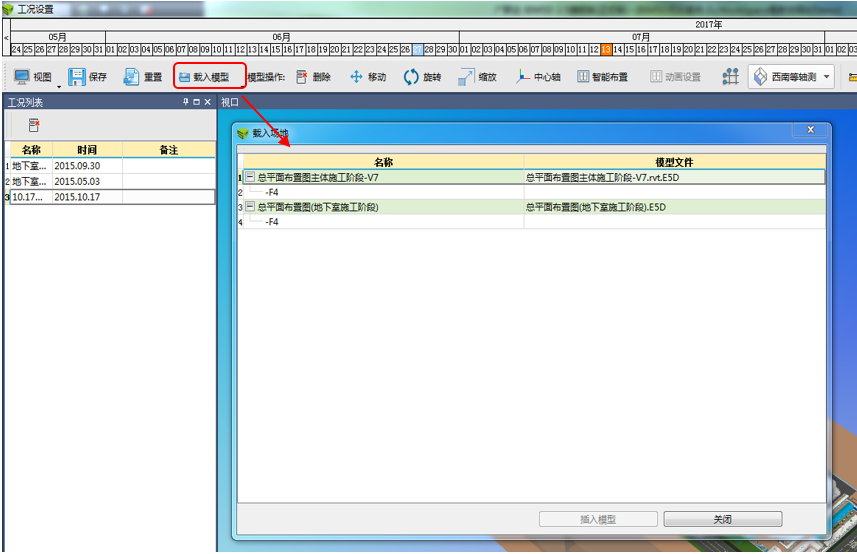The width and height of the screenshot is (857, 554).
Task: Click the 插入模型 button
Action: (598, 519)
